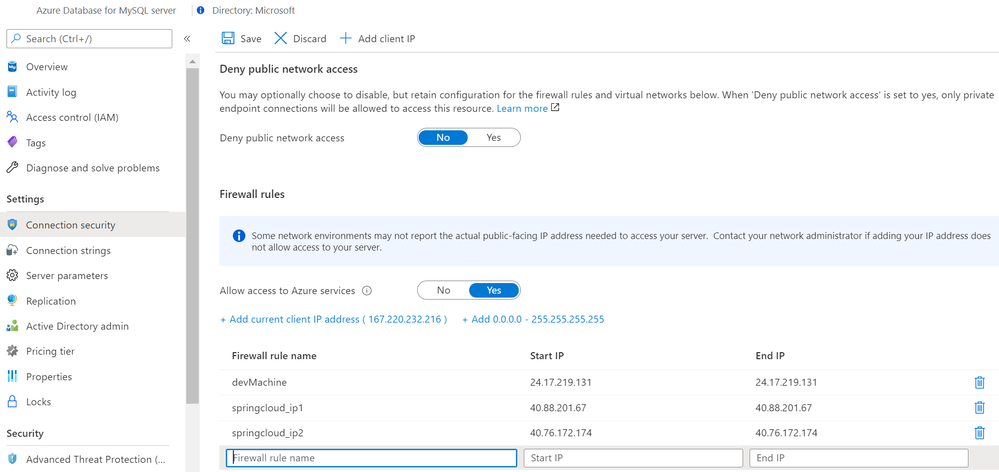Click the info icon beside Directory: Microsoft
Screen dimensions: 999x472
pos(201,11)
